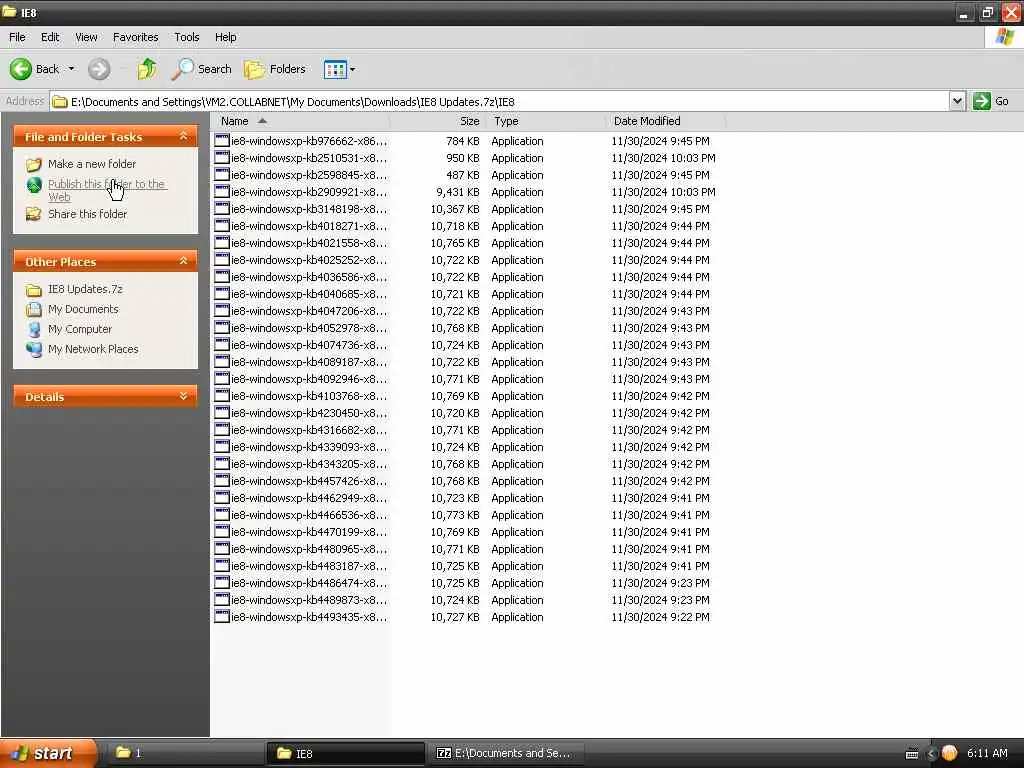Open the Edit menu
The image size is (1024, 768).
50,37
